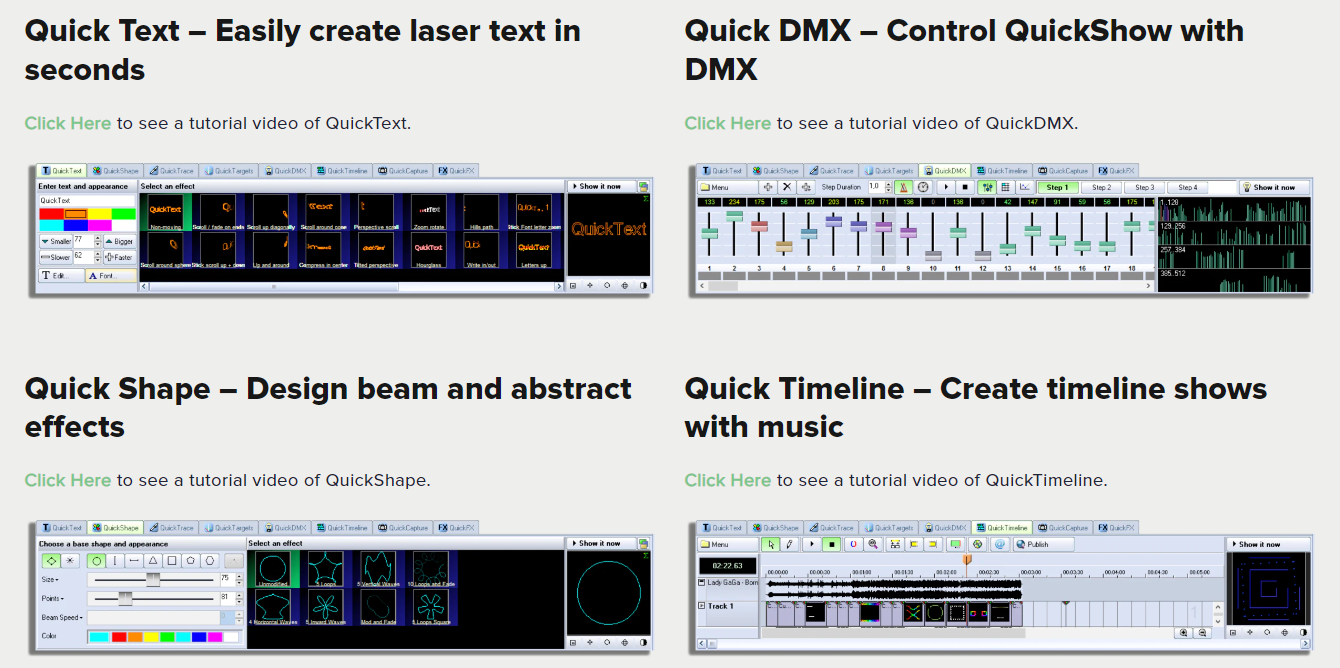The image size is (1340, 668).
Task: Click the Bigger button in QuickText panel
Action: tap(119, 241)
